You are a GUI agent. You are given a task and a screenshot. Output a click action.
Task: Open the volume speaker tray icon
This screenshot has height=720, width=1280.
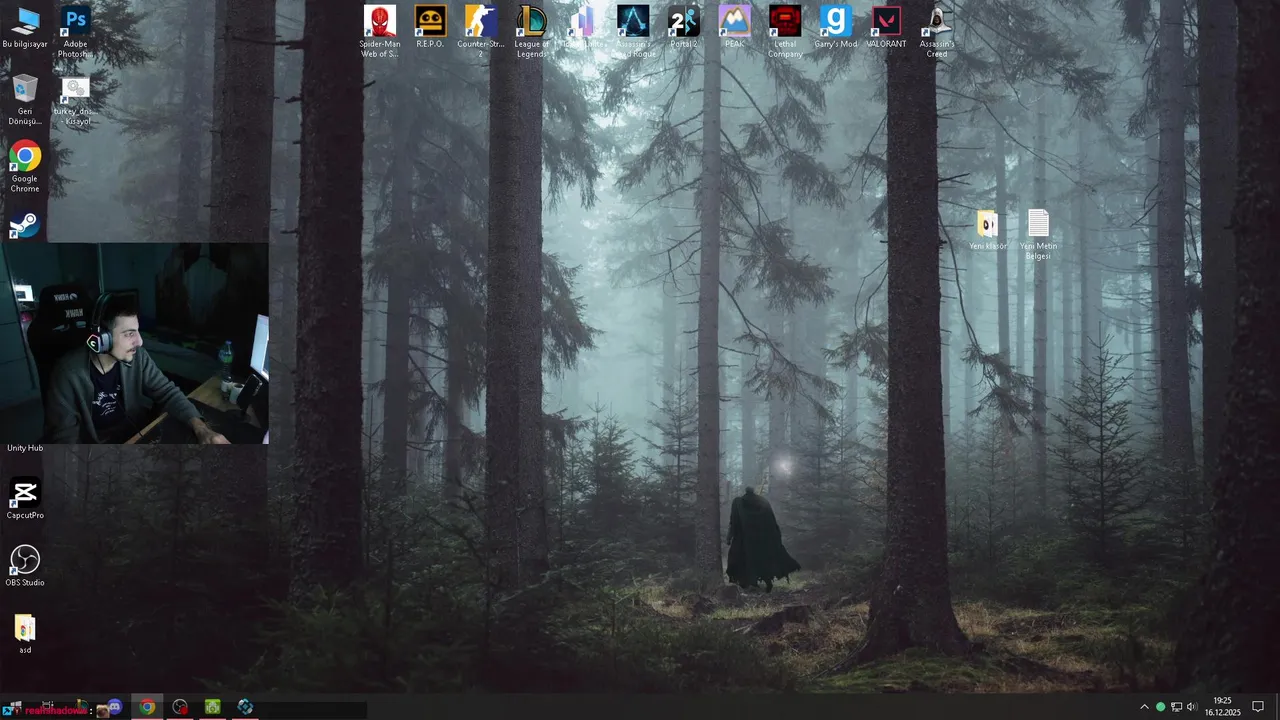coord(1192,707)
